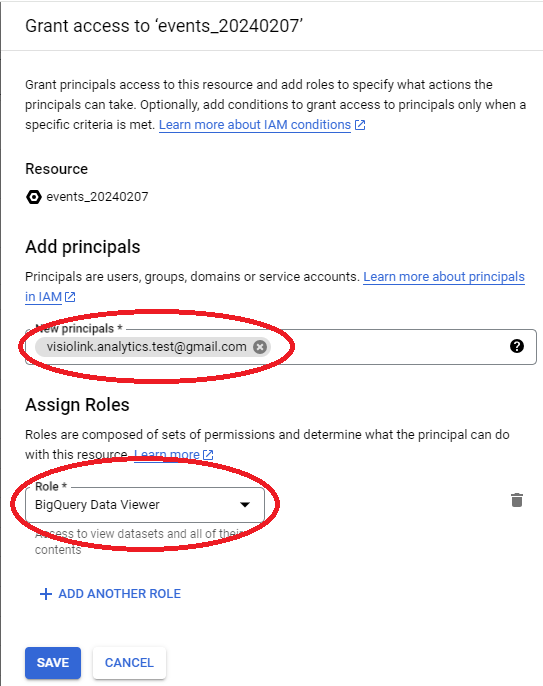Click the plus icon for adding a role
543x686 pixels.
point(46,594)
